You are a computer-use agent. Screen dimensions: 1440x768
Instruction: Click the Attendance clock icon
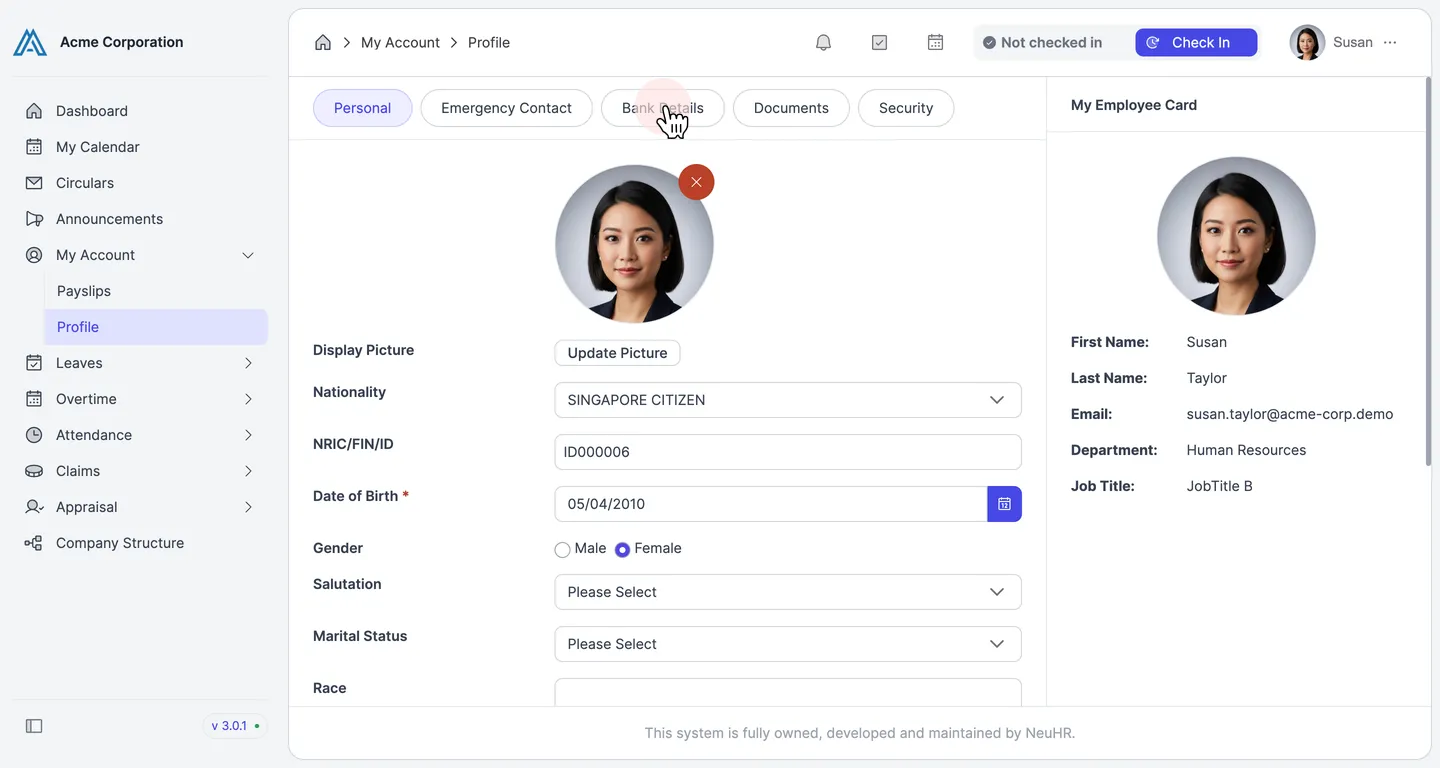(34, 435)
